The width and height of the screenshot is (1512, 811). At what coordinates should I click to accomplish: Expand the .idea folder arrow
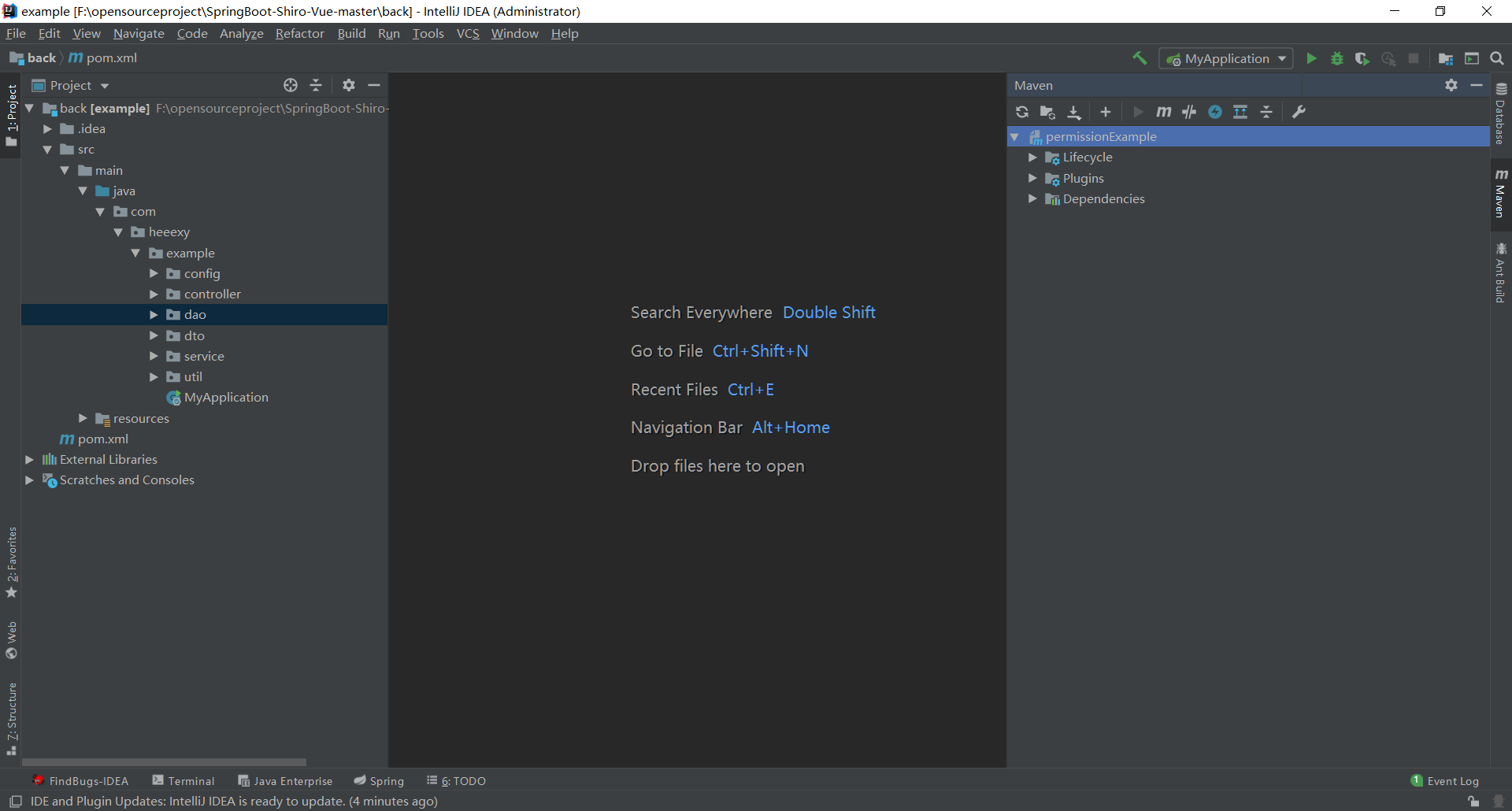point(47,129)
